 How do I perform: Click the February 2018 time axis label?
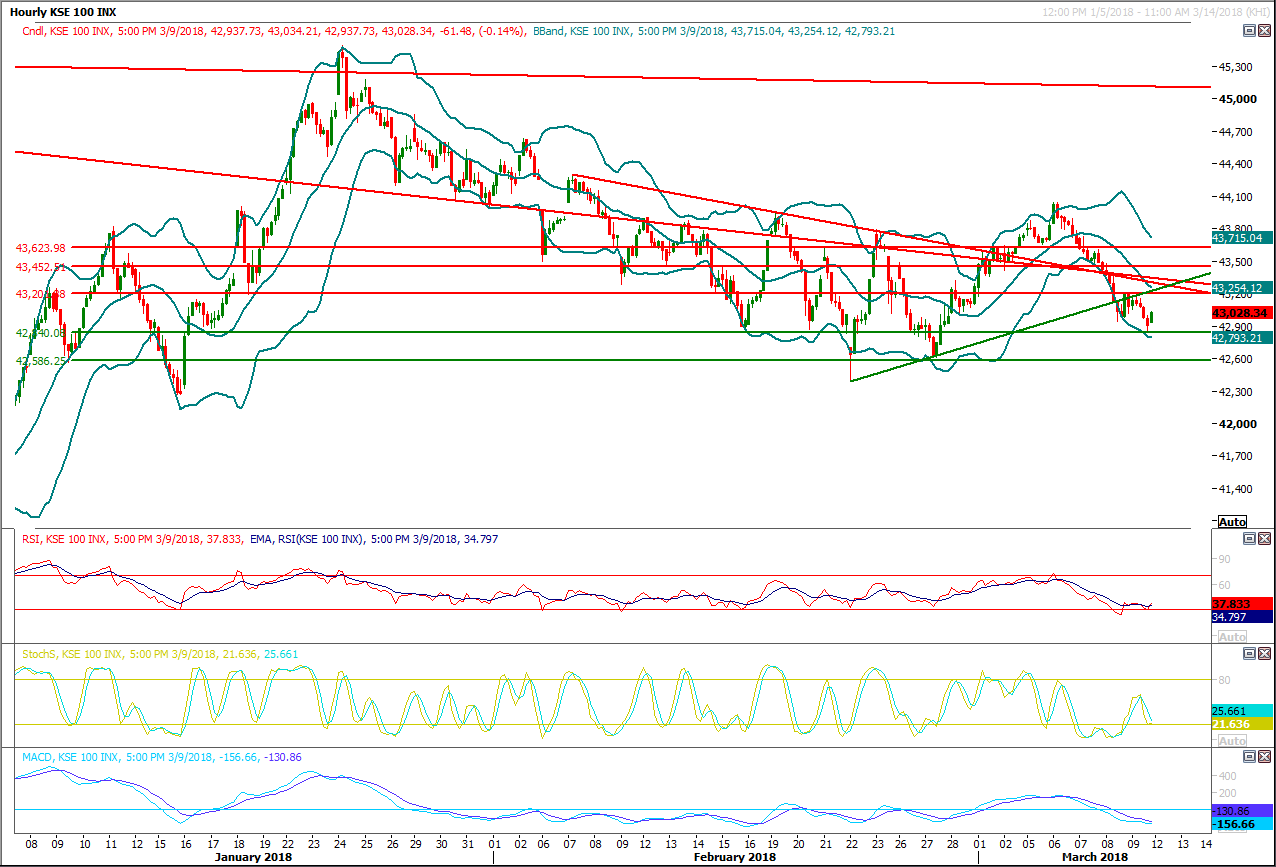click(x=737, y=857)
